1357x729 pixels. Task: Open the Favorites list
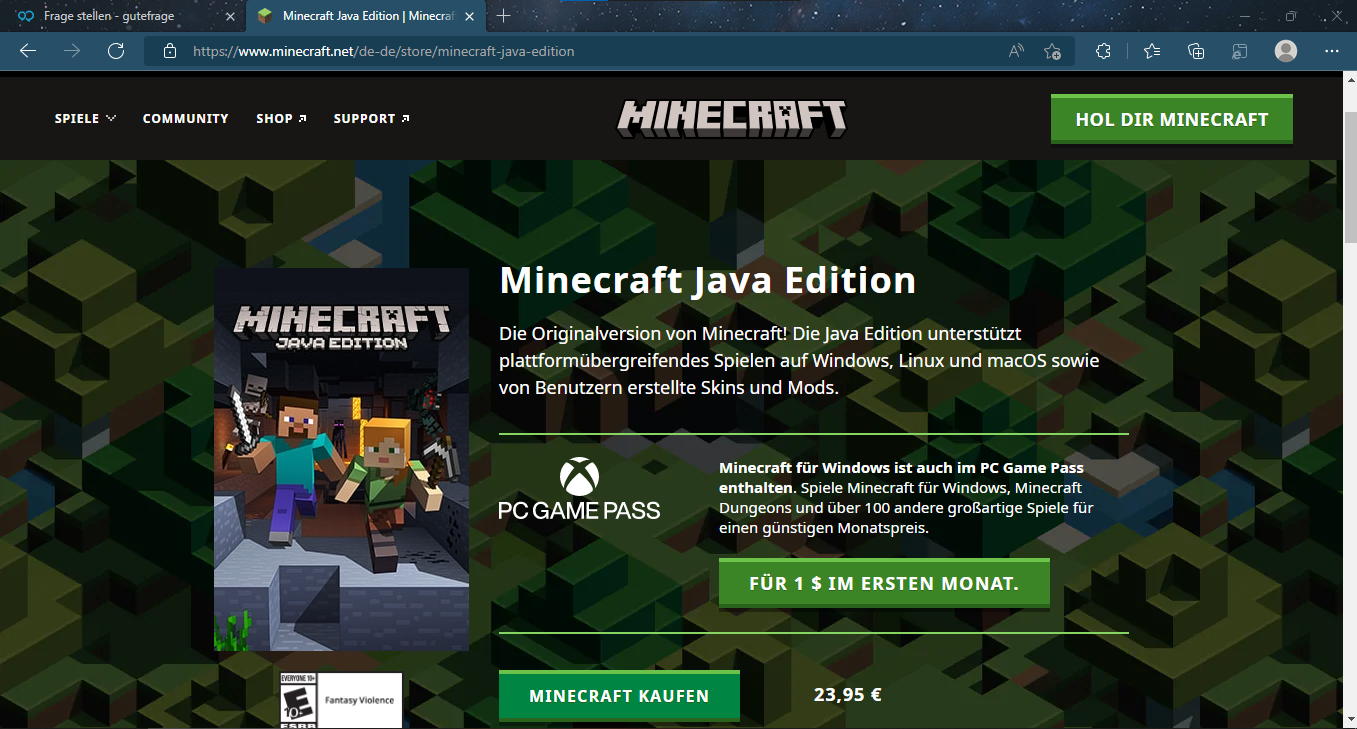1152,51
